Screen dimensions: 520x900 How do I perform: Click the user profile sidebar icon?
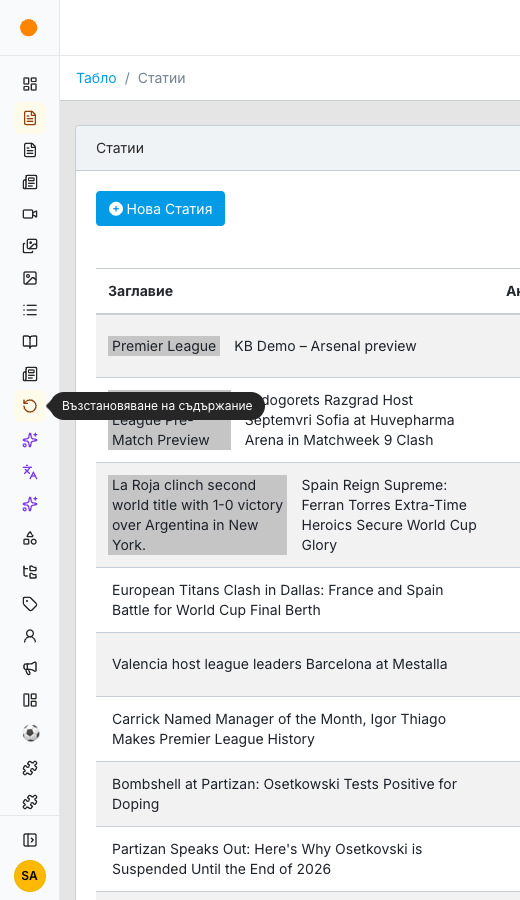[29, 636]
